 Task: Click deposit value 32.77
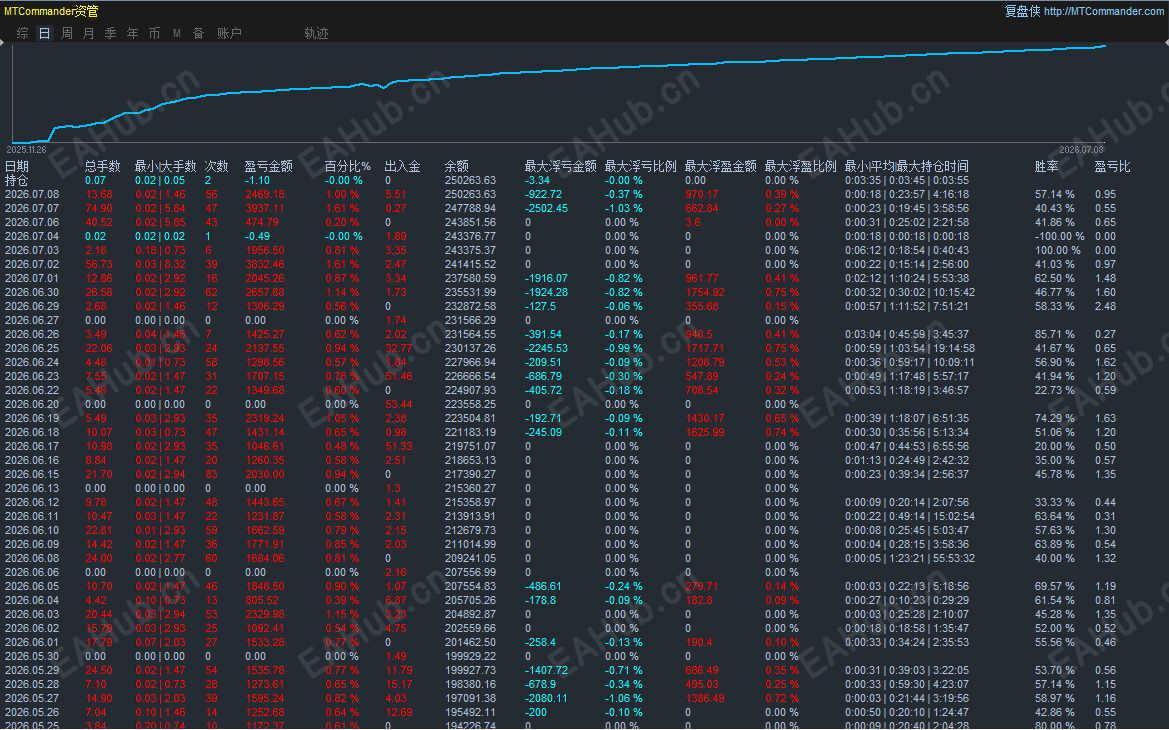coord(399,348)
